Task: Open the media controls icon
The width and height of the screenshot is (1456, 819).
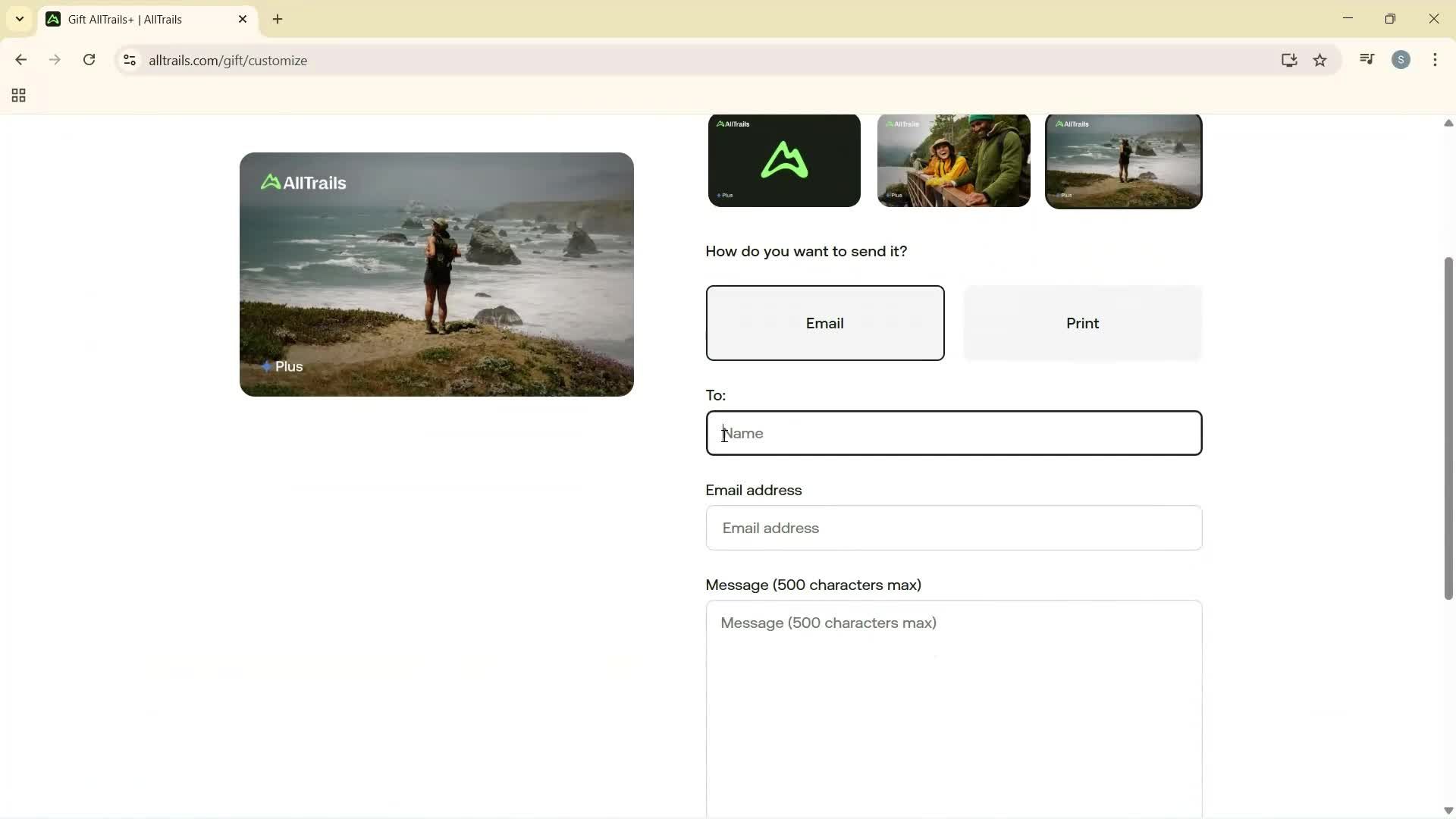Action: (1367, 59)
